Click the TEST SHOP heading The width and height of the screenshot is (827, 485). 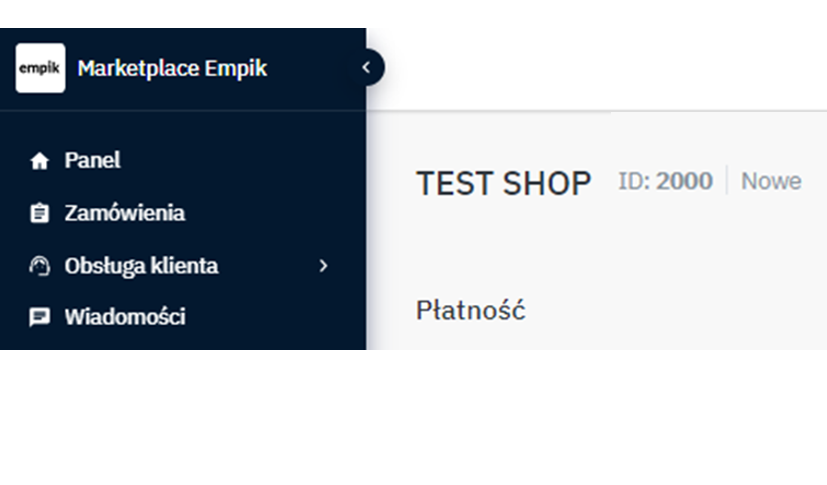tap(503, 183)
